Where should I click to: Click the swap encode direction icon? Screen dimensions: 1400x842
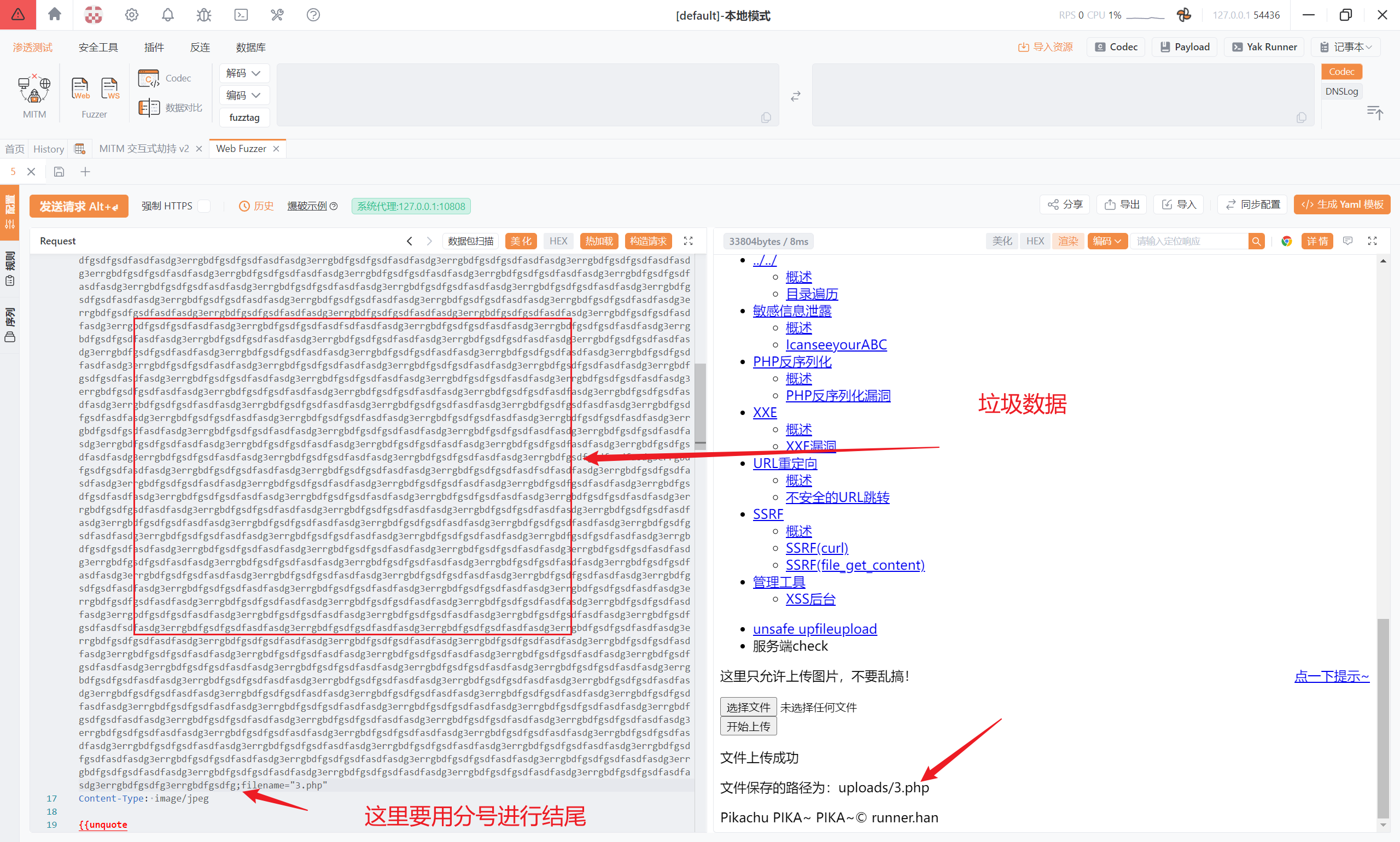796,96
